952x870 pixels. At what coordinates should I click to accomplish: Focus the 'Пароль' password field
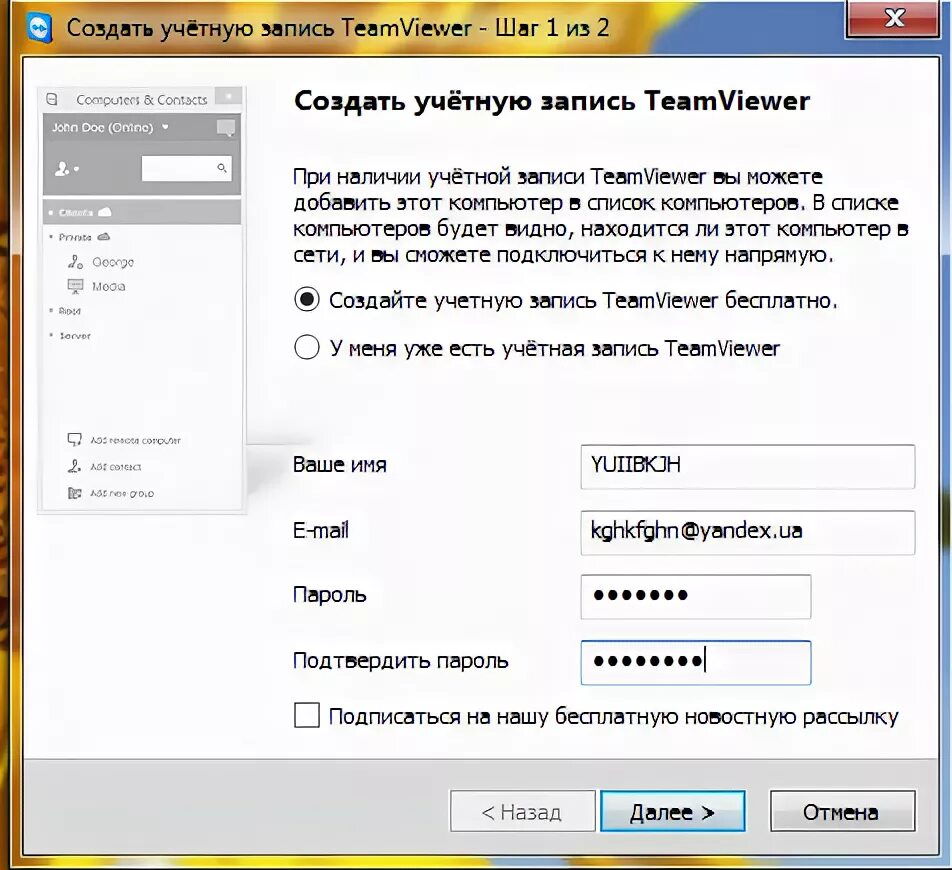696,597
